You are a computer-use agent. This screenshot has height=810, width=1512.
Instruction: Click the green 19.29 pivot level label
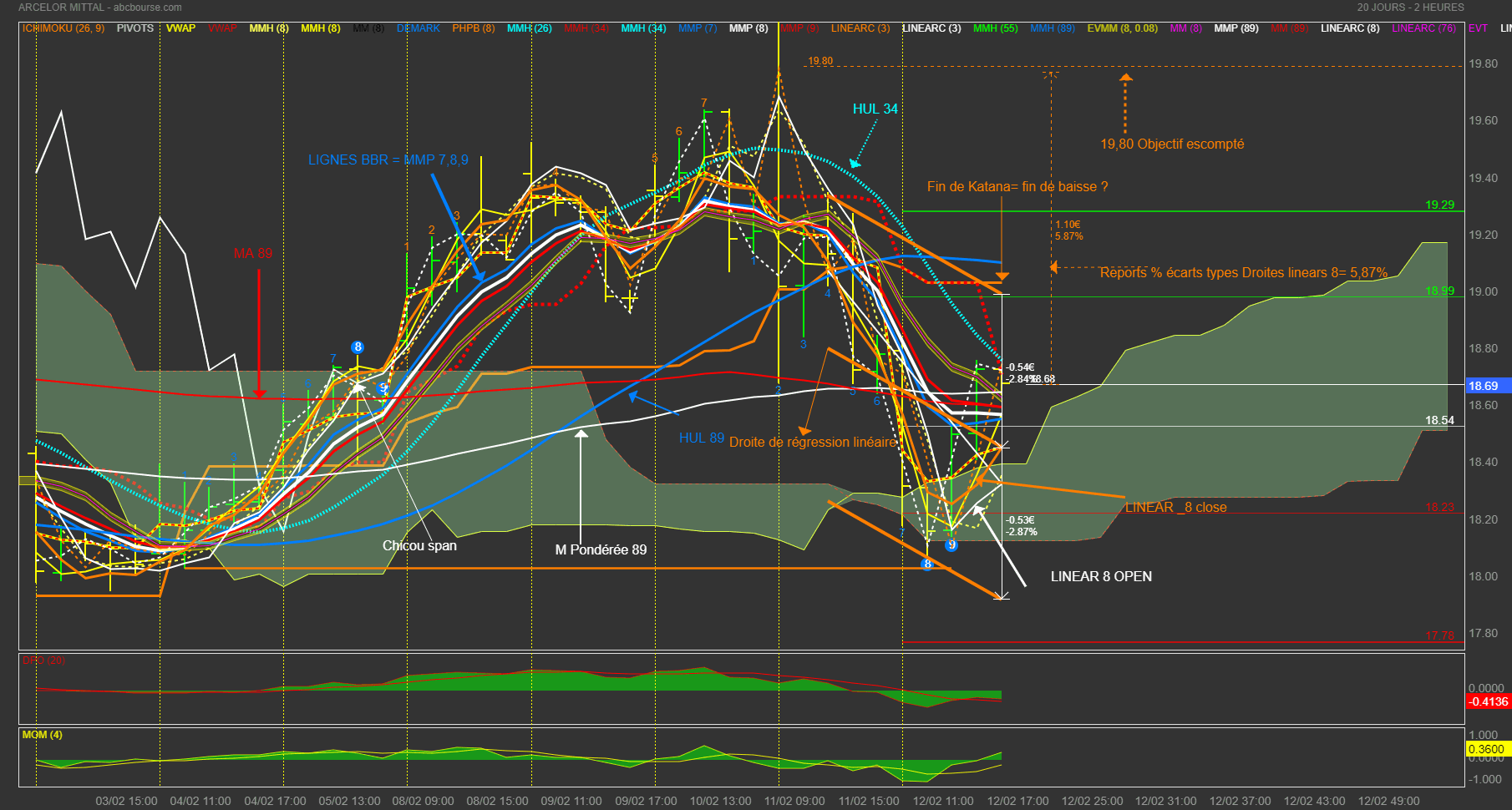(1439, 205)
